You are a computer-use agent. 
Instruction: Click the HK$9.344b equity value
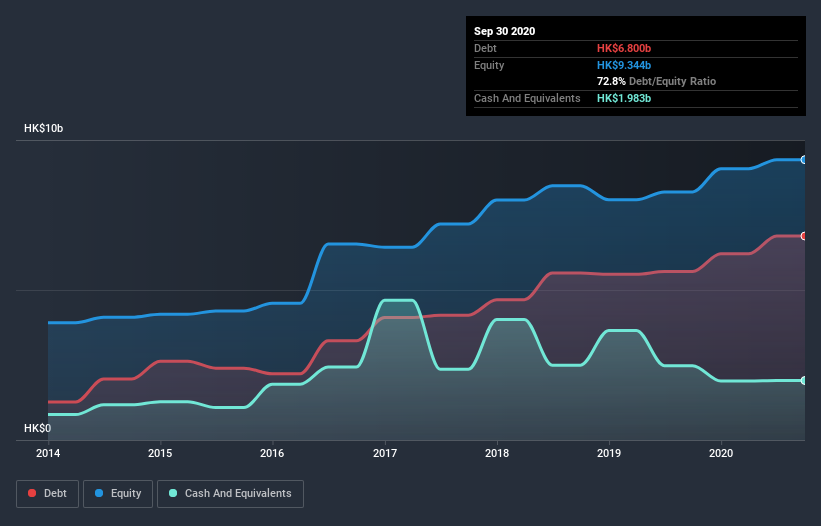[x=624, y=65]
